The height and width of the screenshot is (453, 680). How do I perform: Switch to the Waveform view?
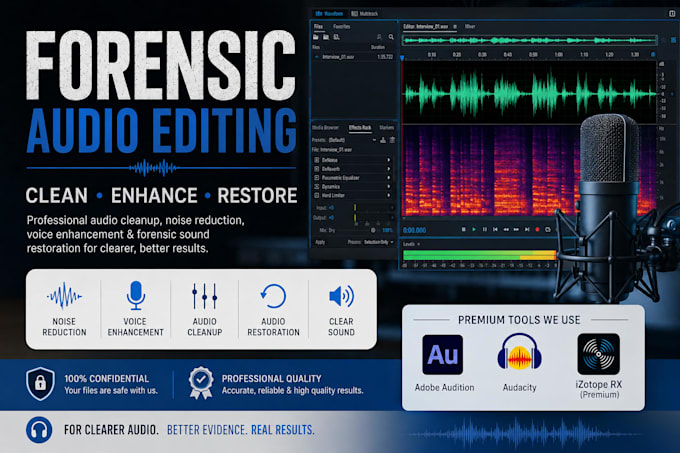coord(330,13)
